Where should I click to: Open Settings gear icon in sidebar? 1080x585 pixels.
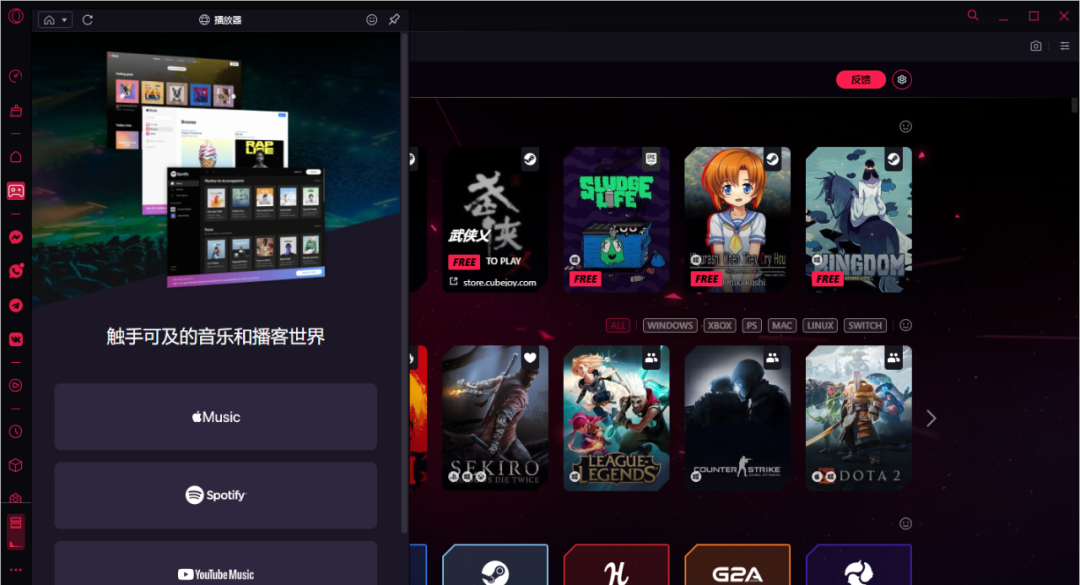tap(16, 497)
